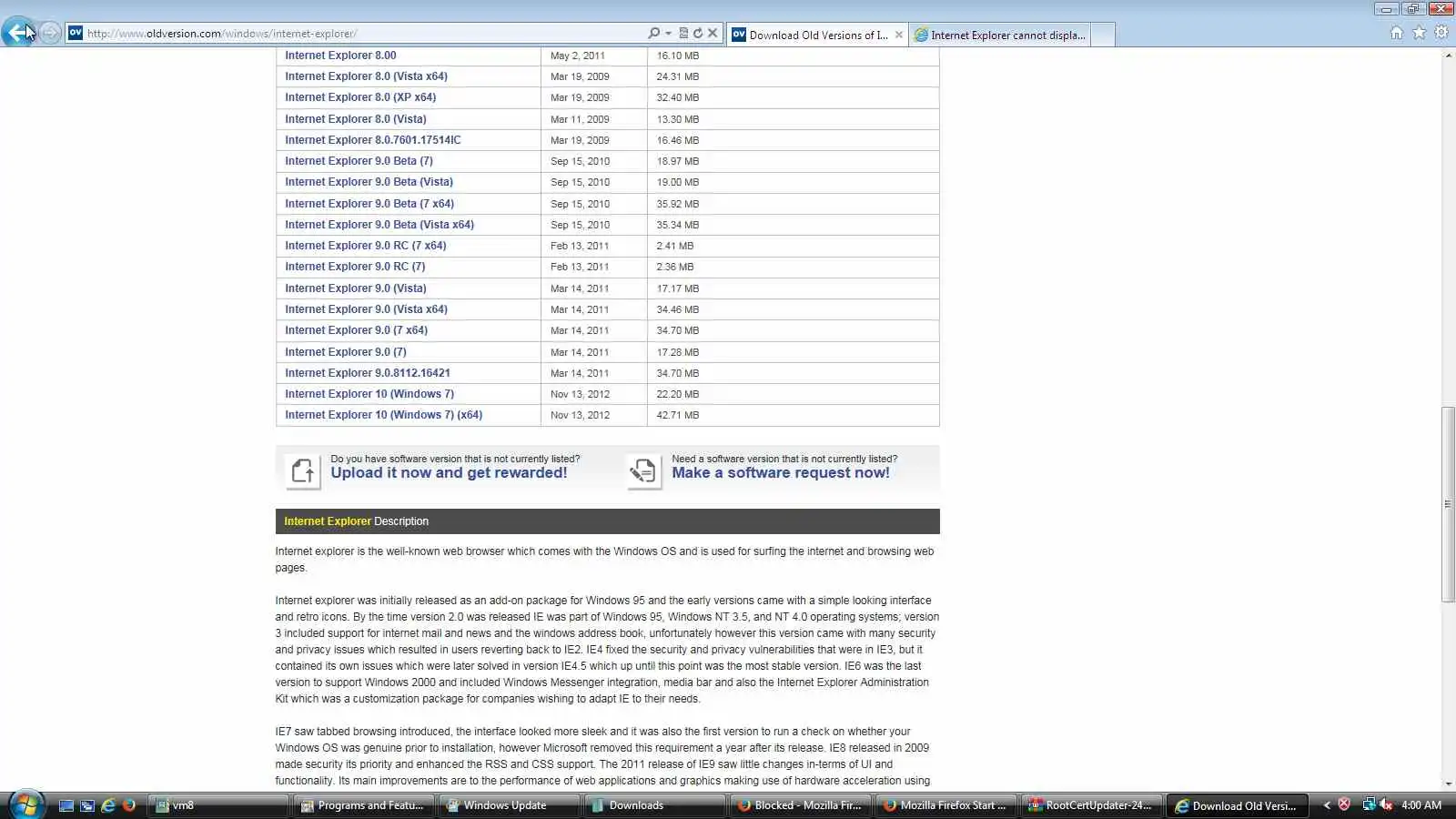The height and width of the screenshot is (819, 1456).
Task: Toggle Compatibility View icon in address bar
Action: [x=683, y=34]
